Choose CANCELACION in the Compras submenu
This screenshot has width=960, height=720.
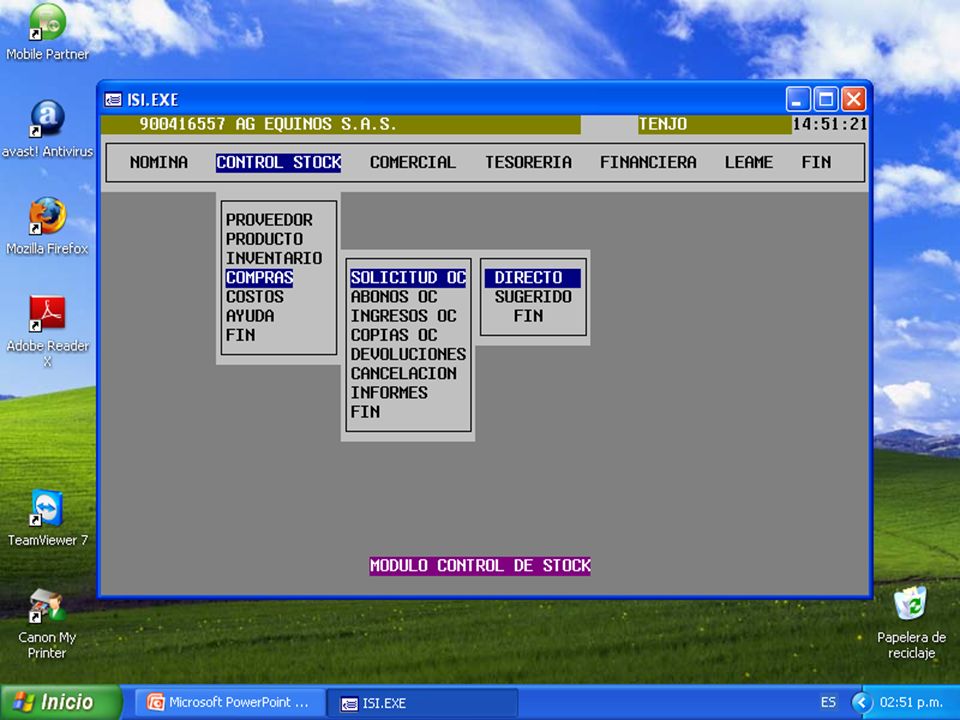403,373
